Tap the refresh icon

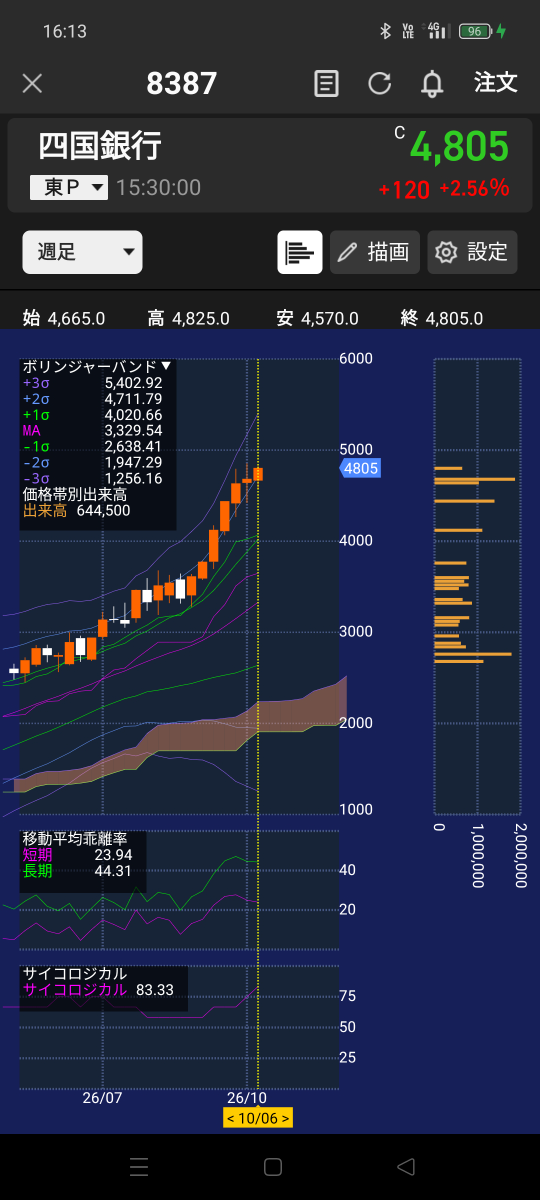tap(379, 83)
